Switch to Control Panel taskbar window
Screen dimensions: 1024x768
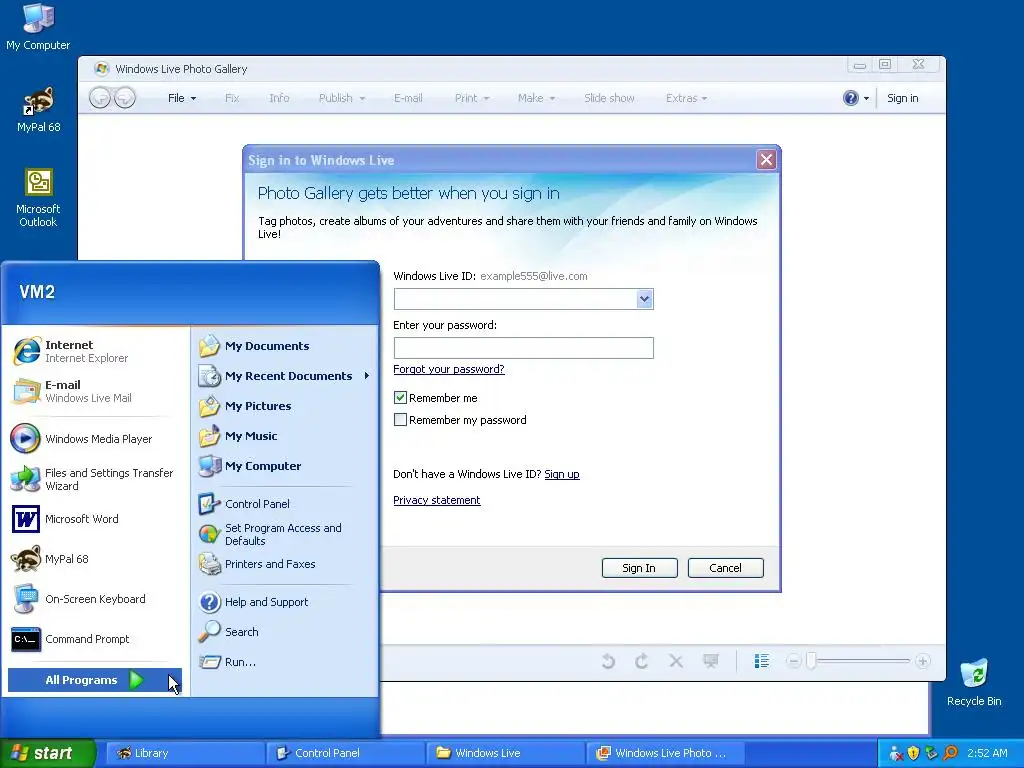pos(345,753)
